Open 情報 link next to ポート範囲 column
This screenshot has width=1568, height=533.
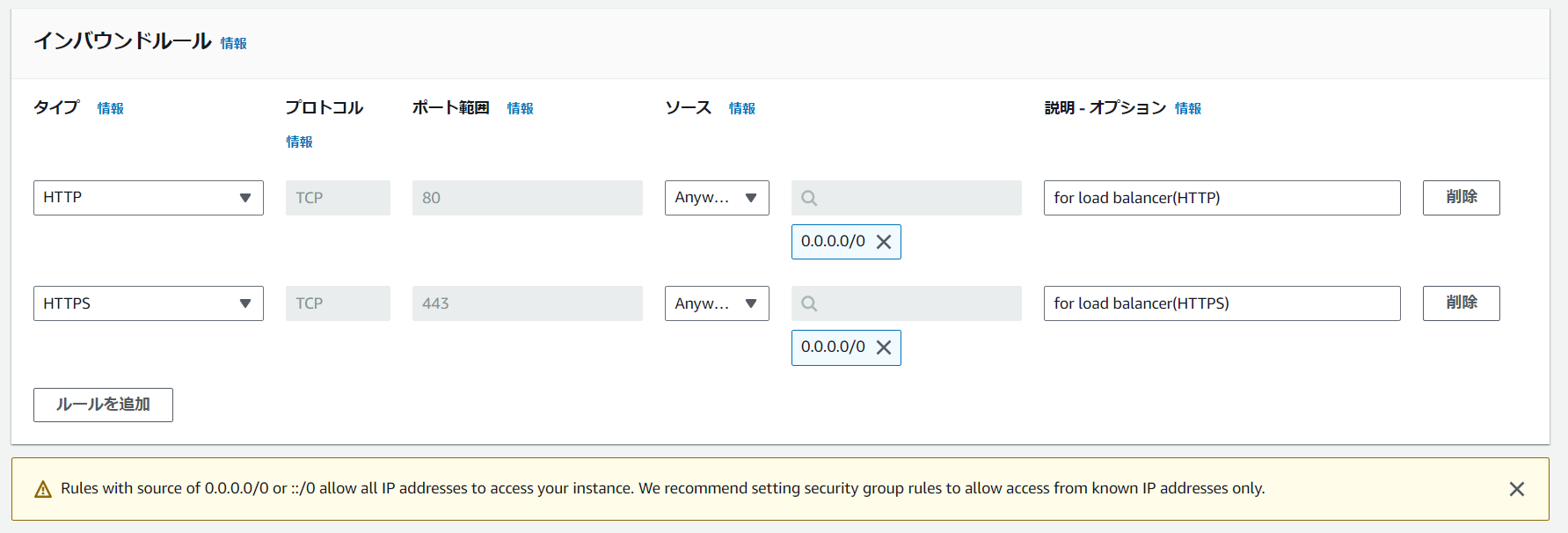(x=520, y=108)
